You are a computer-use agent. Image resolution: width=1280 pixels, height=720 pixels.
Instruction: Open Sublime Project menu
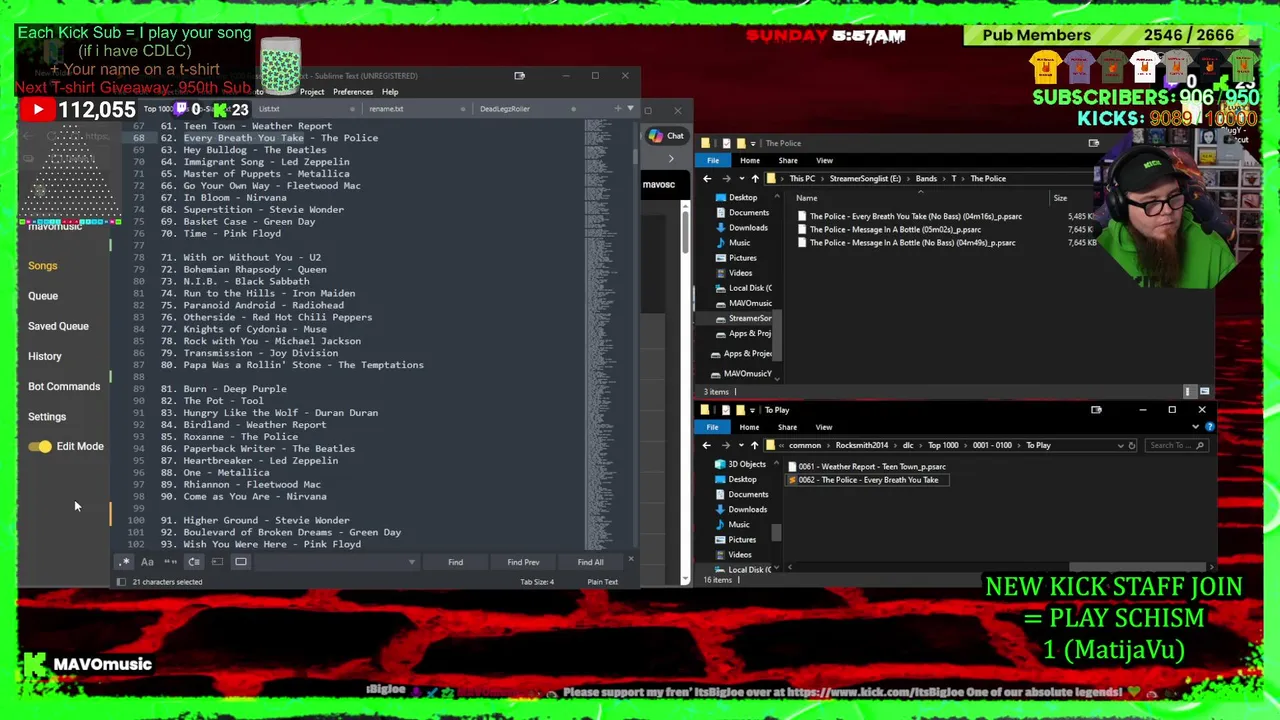[x=312, y=92]
